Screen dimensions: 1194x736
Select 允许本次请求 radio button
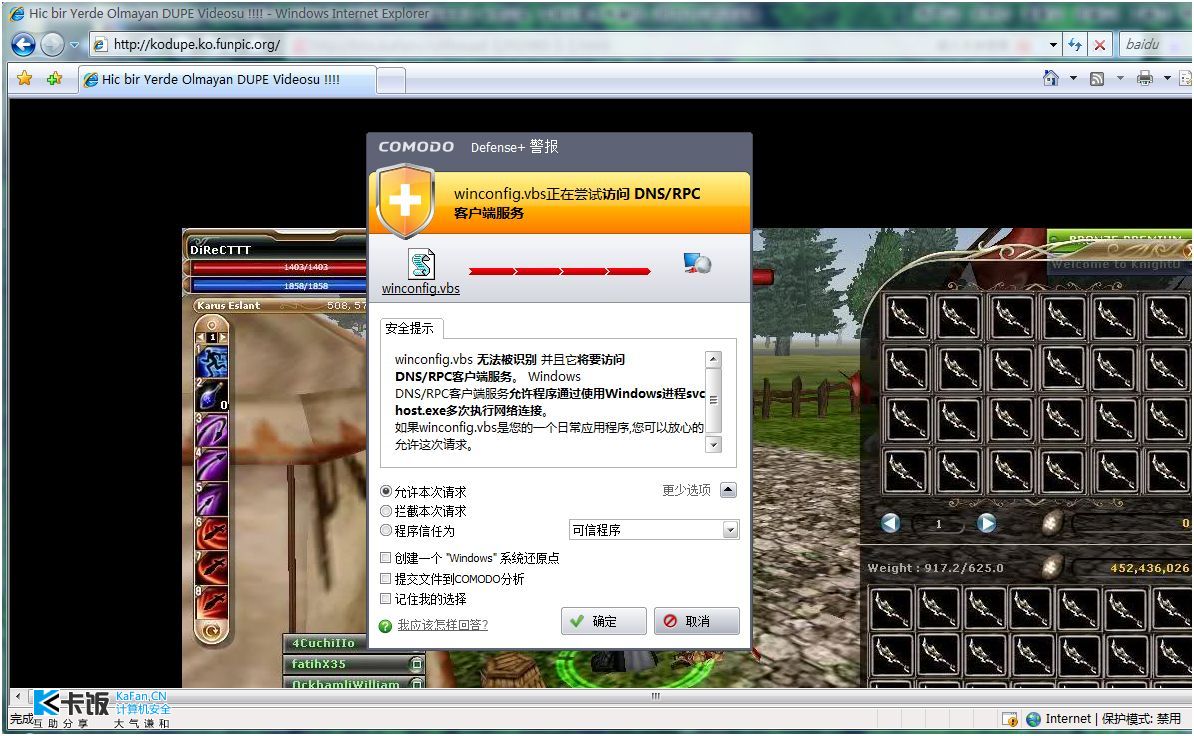(386, 492)
